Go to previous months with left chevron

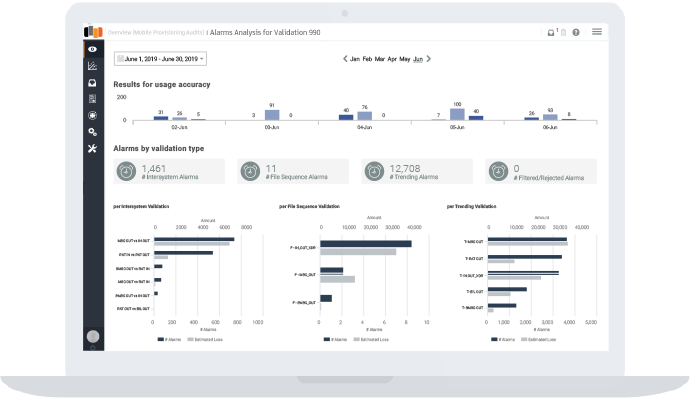point(345,59)
